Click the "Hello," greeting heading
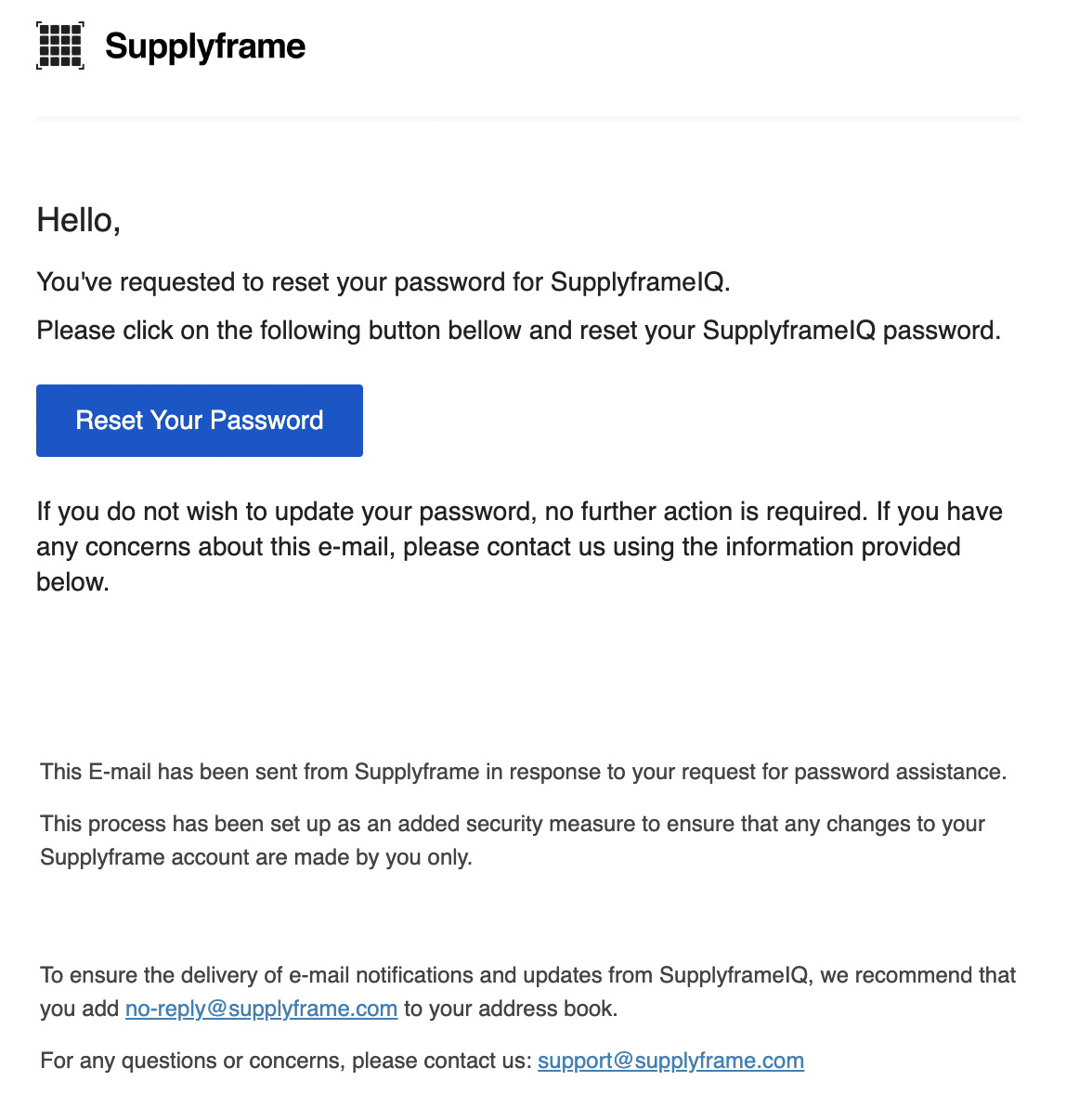Screen dimensions: 1066x1120 click(79, 220)
